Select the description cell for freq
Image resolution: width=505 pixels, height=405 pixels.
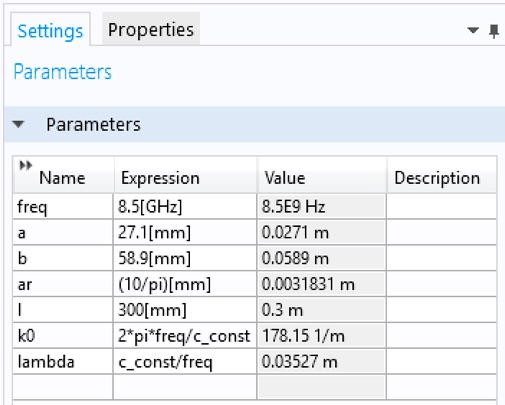442,207
